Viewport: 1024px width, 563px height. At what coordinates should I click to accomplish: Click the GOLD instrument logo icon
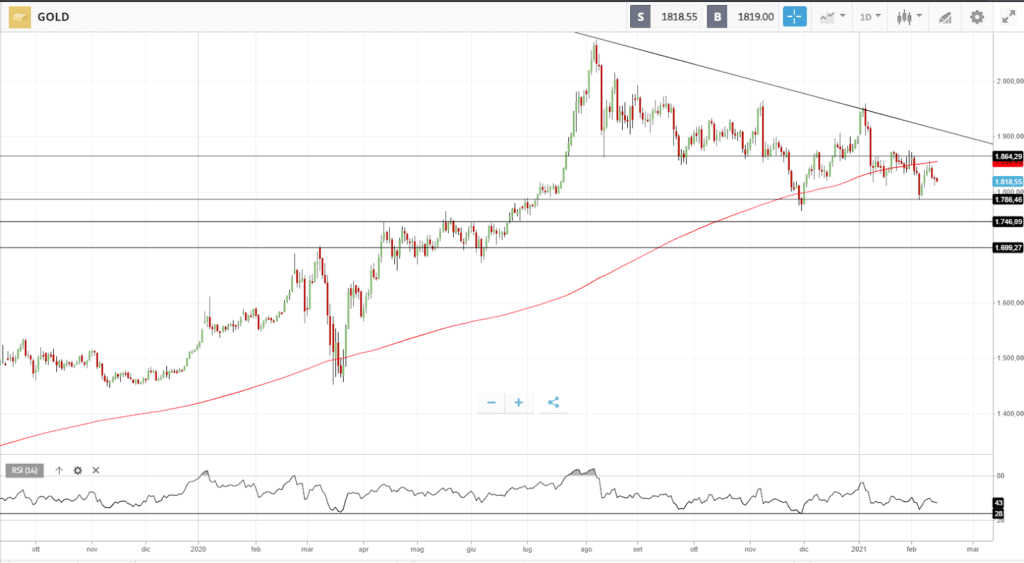[20, 17]
